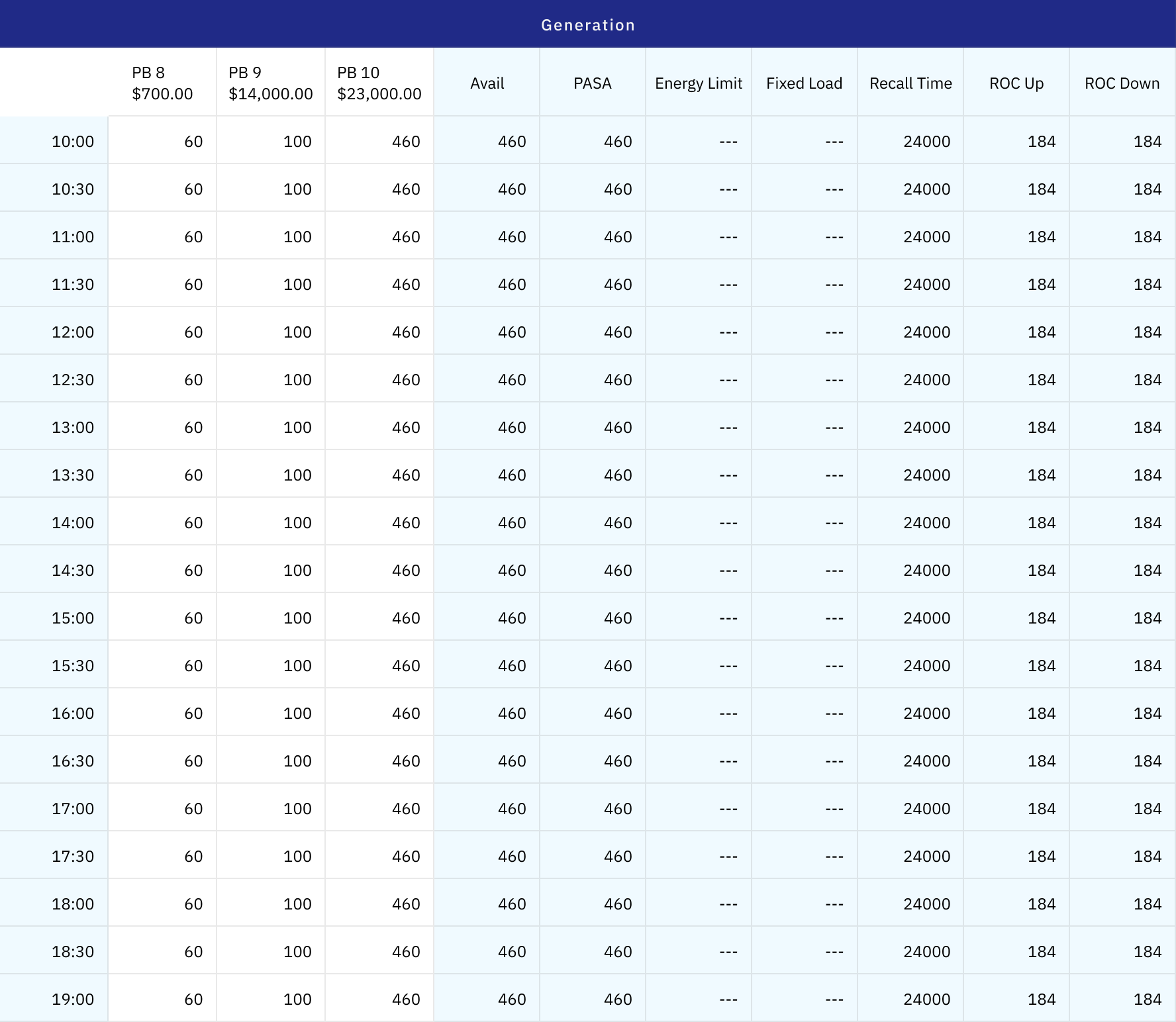Click the Recall Time column header

pyautogui.click(x=910, y=83)
